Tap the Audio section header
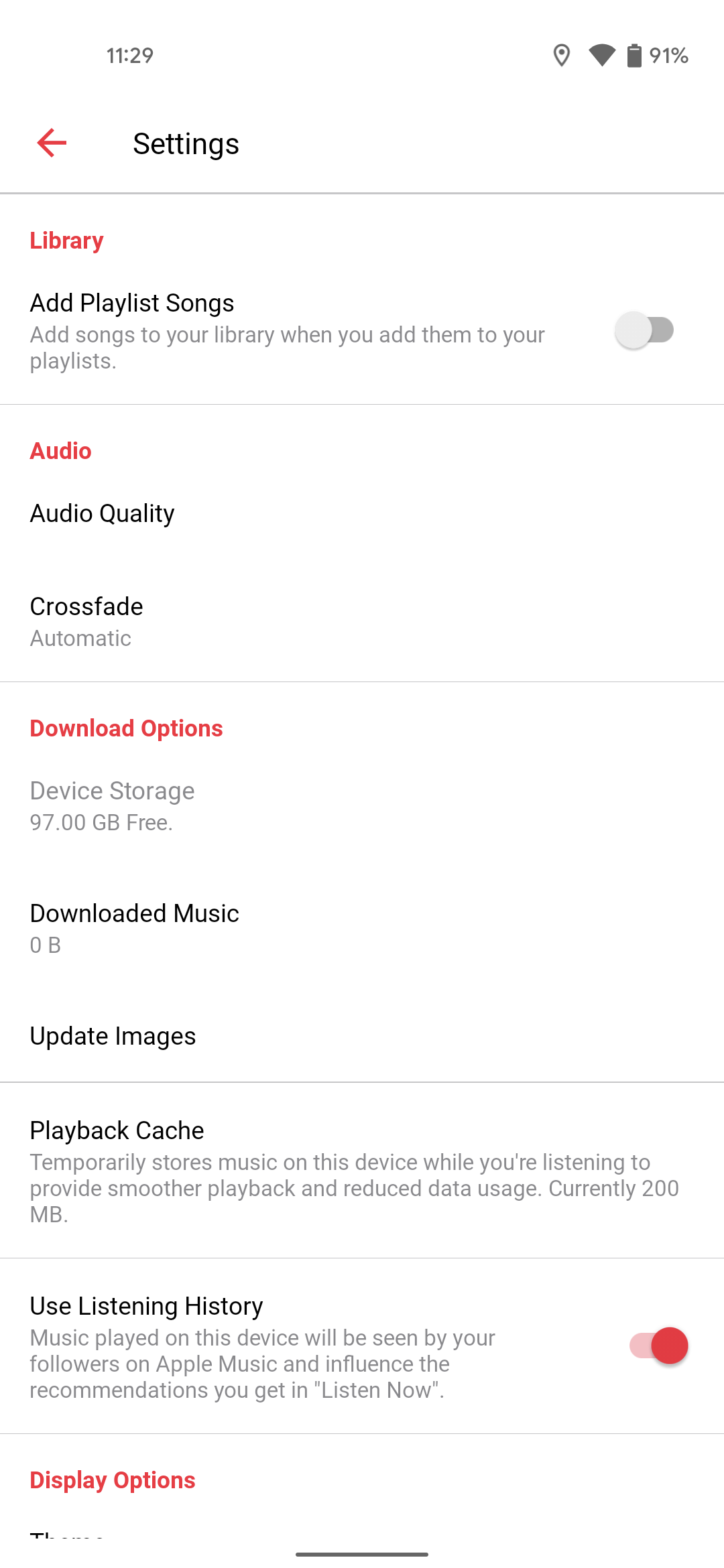Viewport: 724px width, 1568px height. (61, 452)
